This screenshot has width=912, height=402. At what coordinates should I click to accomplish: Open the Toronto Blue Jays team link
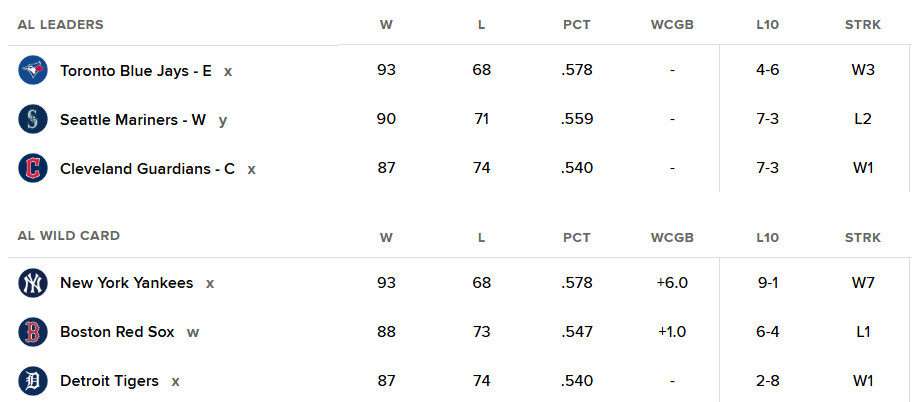136,71
